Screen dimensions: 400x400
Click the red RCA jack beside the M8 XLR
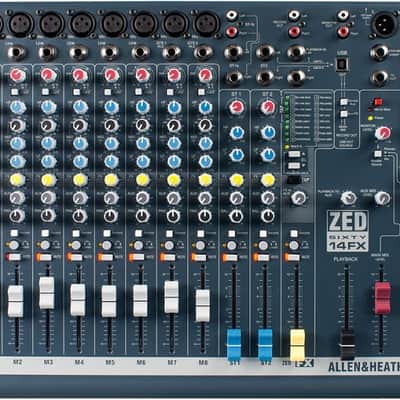click(232, 32)
